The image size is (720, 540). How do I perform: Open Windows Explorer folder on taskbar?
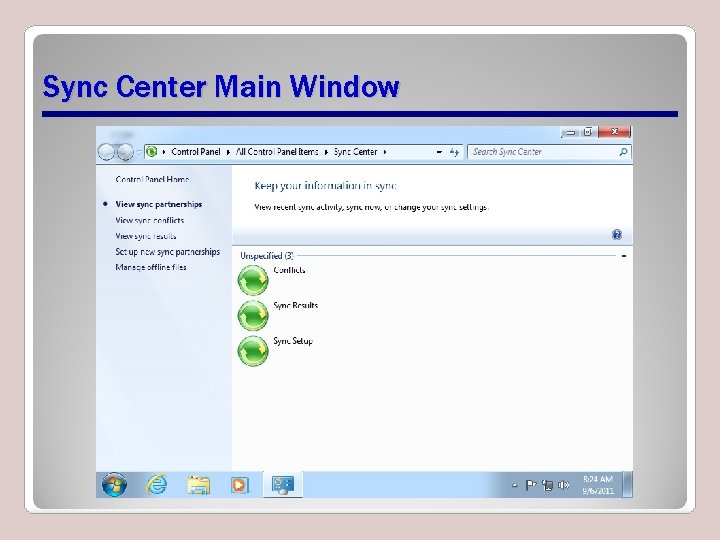click(198, 485)
